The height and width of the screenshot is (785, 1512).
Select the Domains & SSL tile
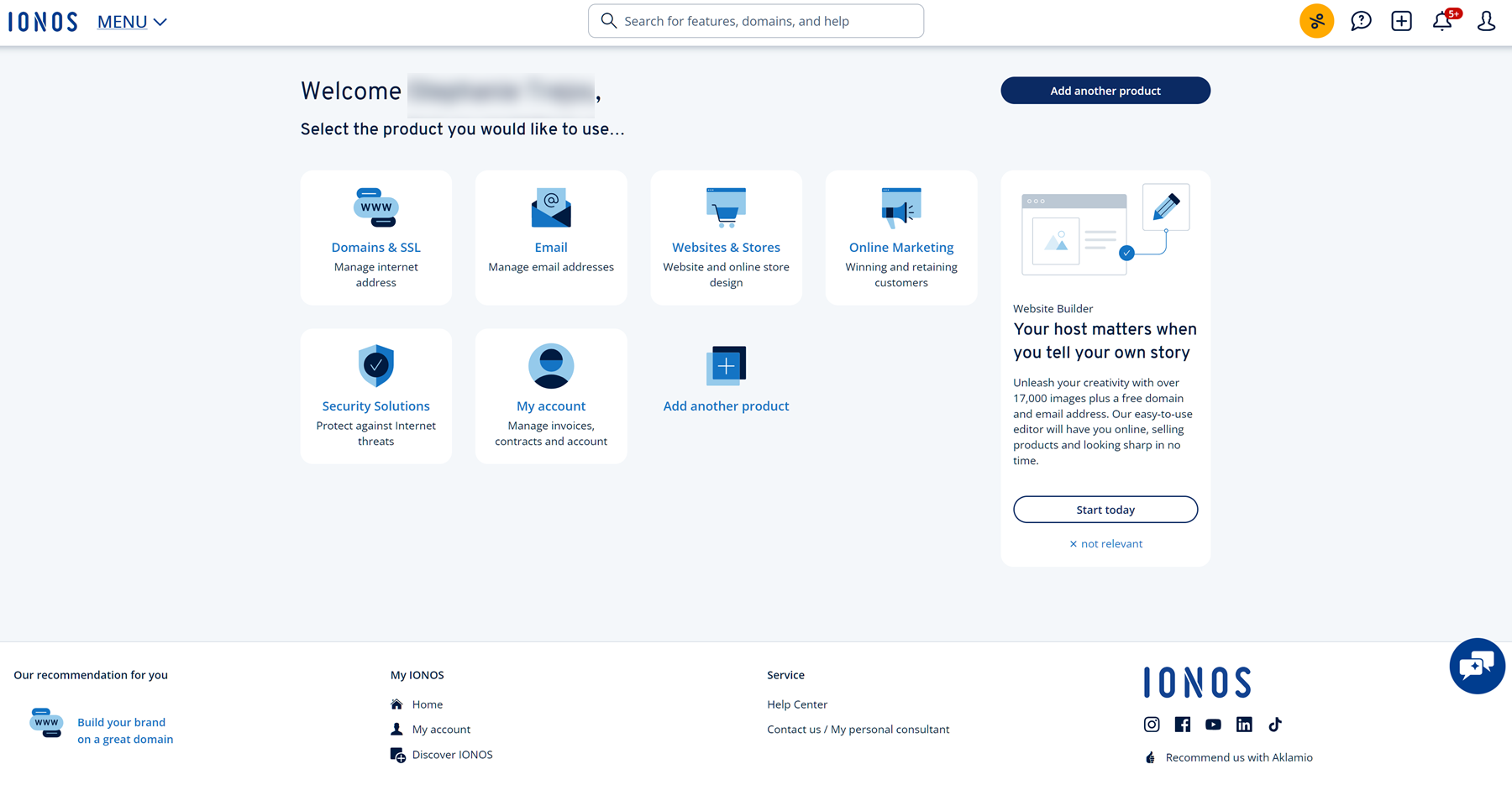375,237
